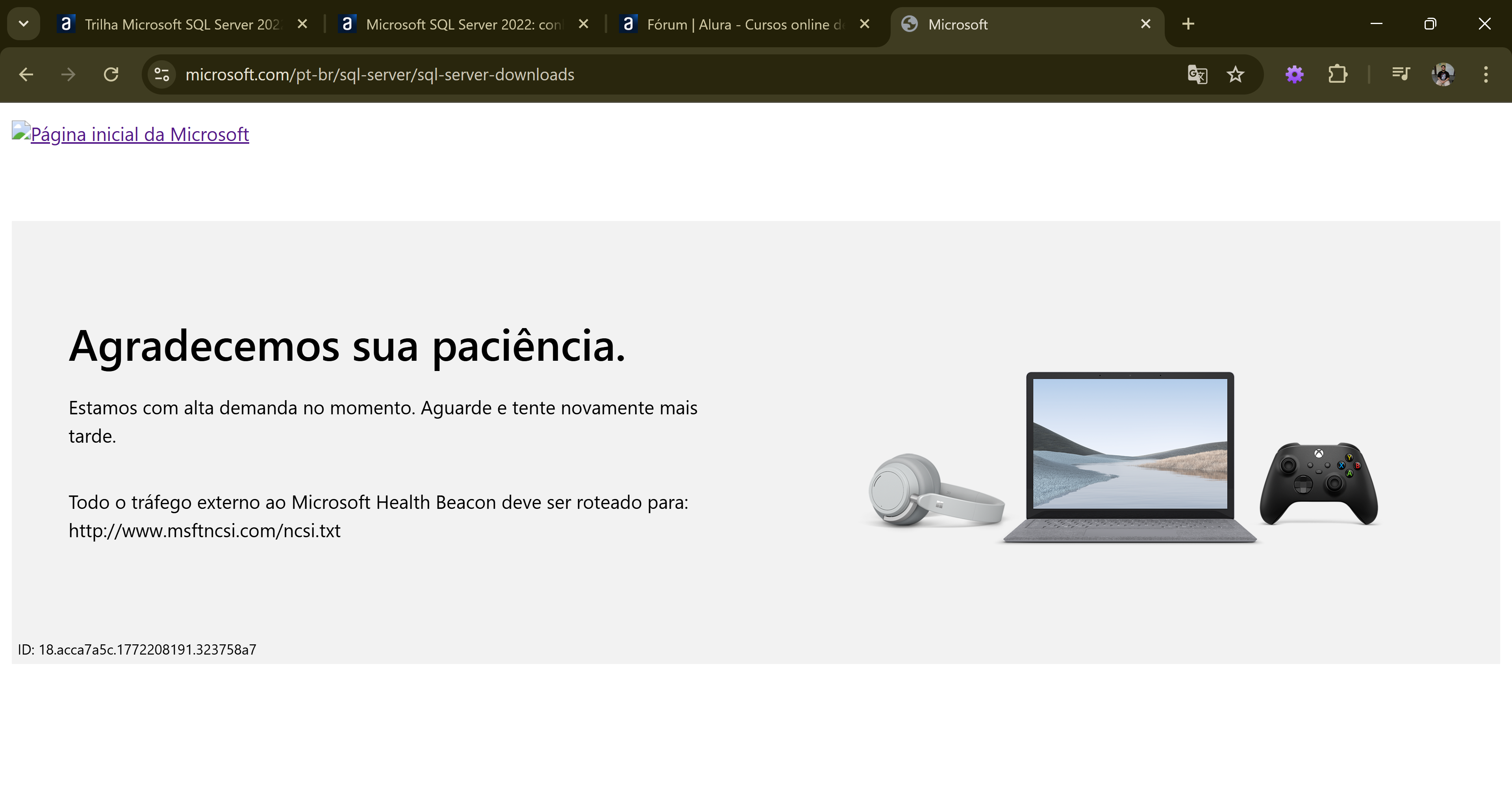Open the media playback controls icon
The width and height of the screenshot is (1512, 794).
click(1401, 74)
